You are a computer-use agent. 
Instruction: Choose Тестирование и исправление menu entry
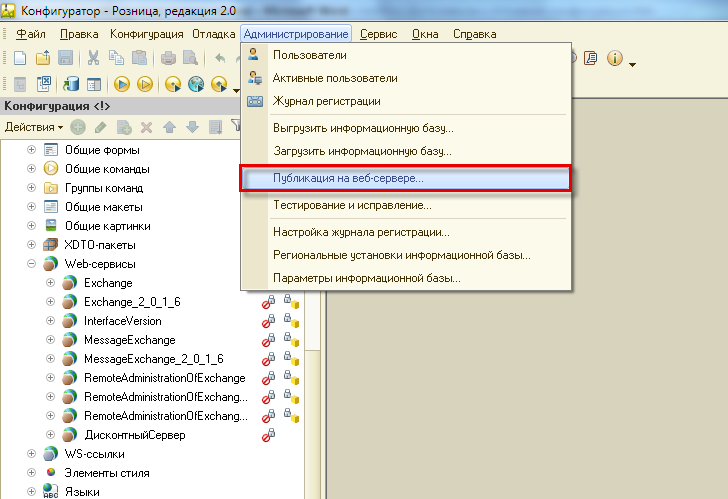[x=352, y=205]
